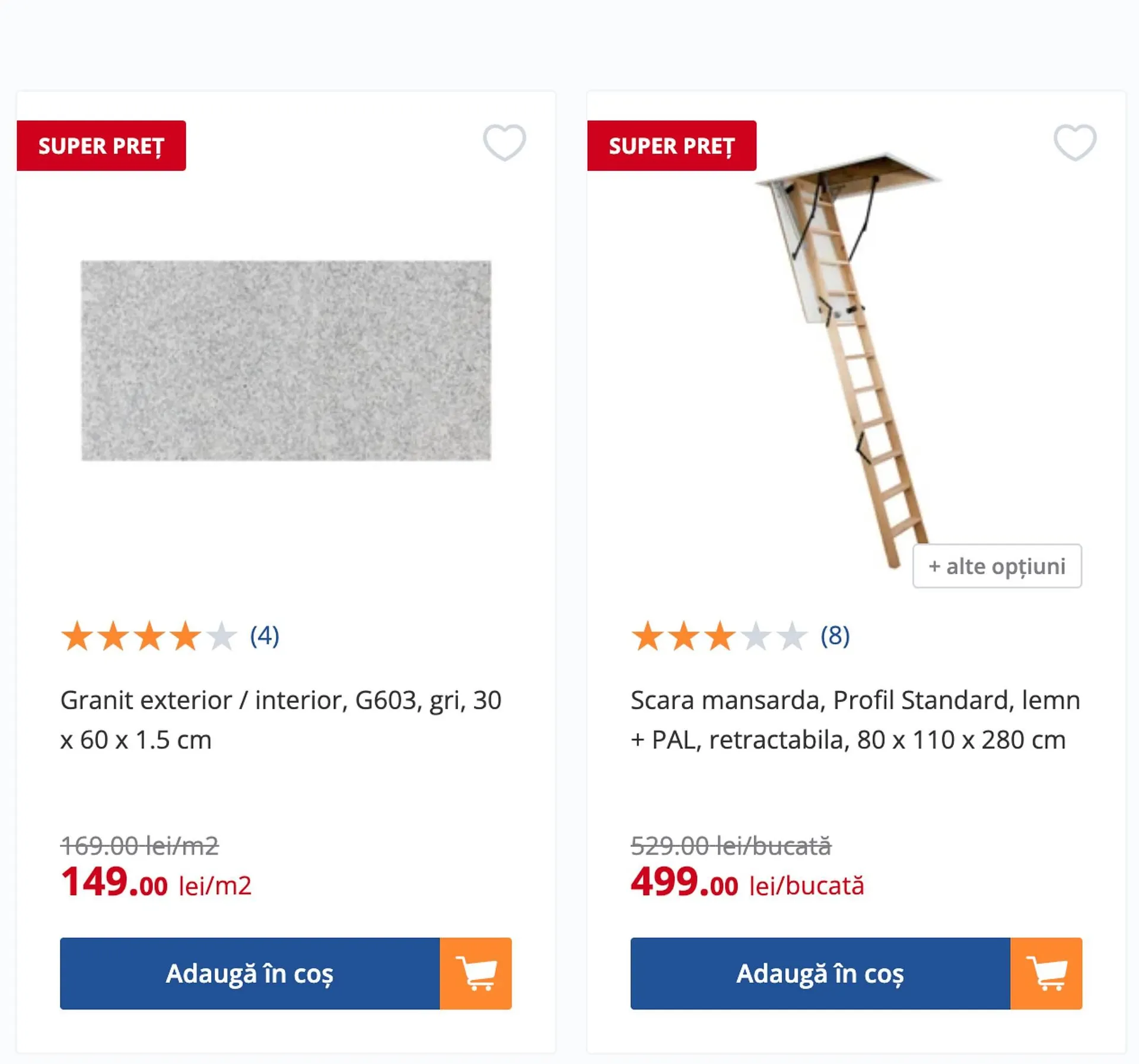Open the (4) reviews count link
This screenshot has width=1139, height=1064.
click(265, 636)
